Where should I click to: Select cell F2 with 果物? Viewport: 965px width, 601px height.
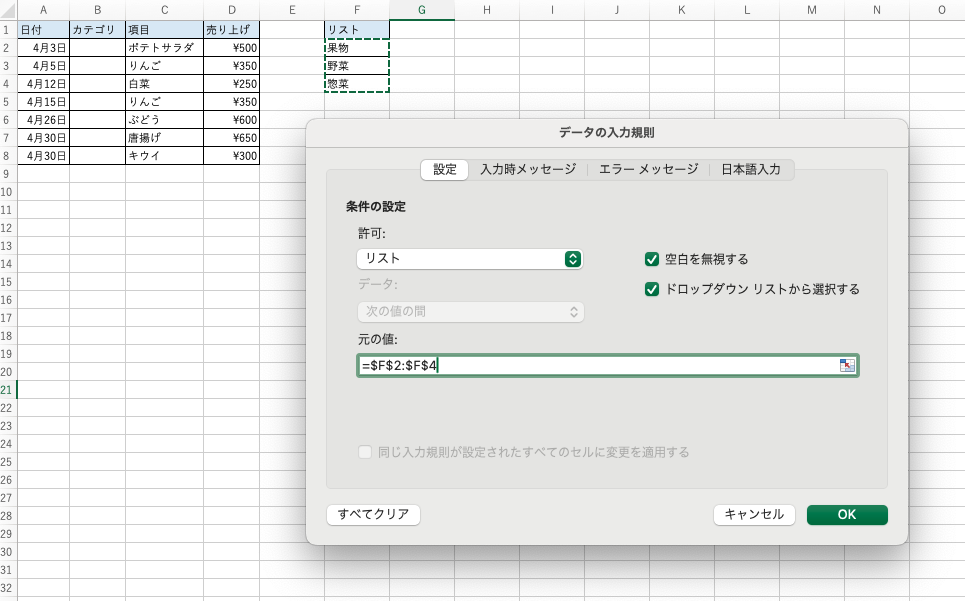(x=356, y=48)
